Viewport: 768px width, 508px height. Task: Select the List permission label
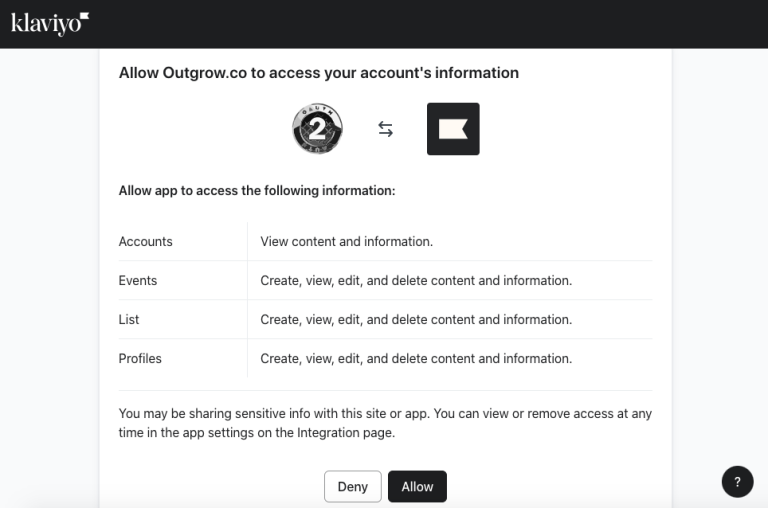129,319
